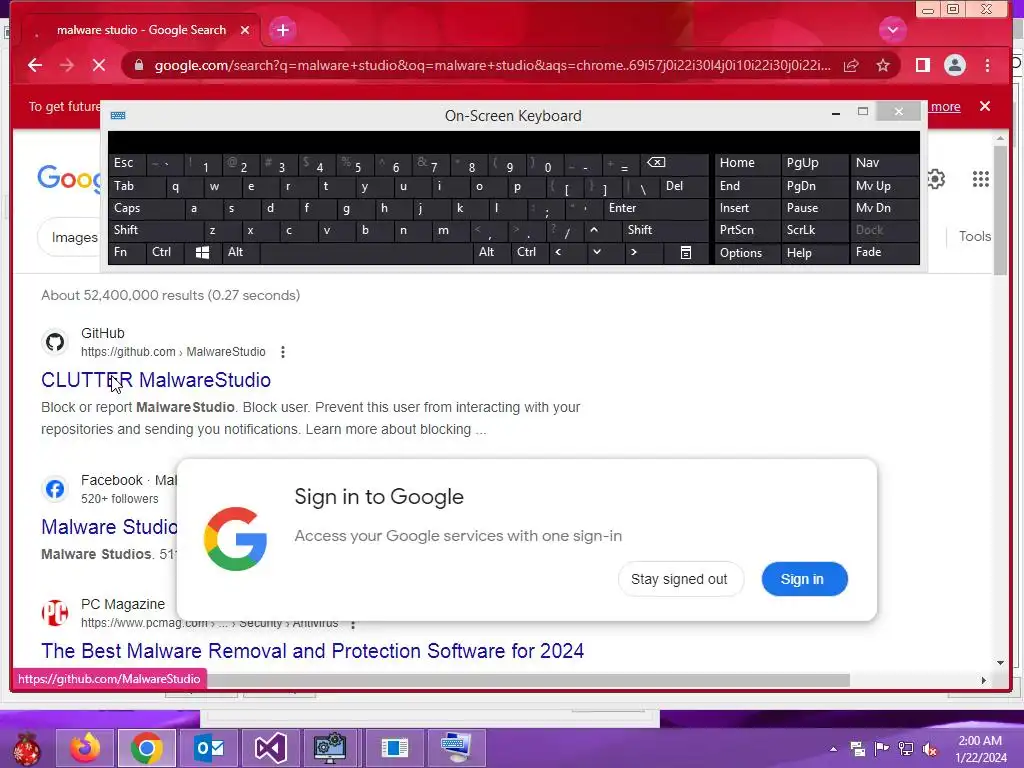The height and width of the screenshot is (768, 1024).
Task: Open the tab search dropdown arrow
Action: 892,30
